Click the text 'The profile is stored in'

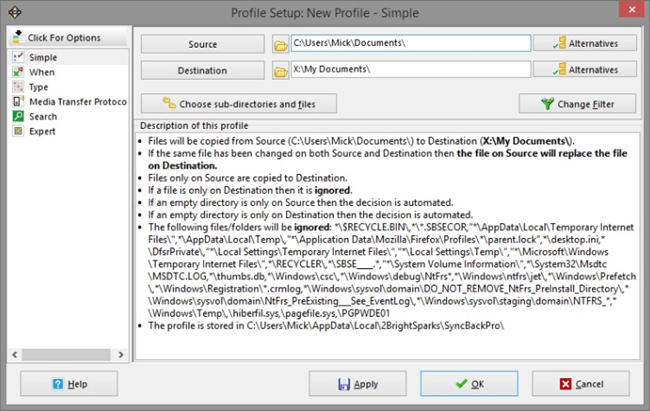point(196,326)
